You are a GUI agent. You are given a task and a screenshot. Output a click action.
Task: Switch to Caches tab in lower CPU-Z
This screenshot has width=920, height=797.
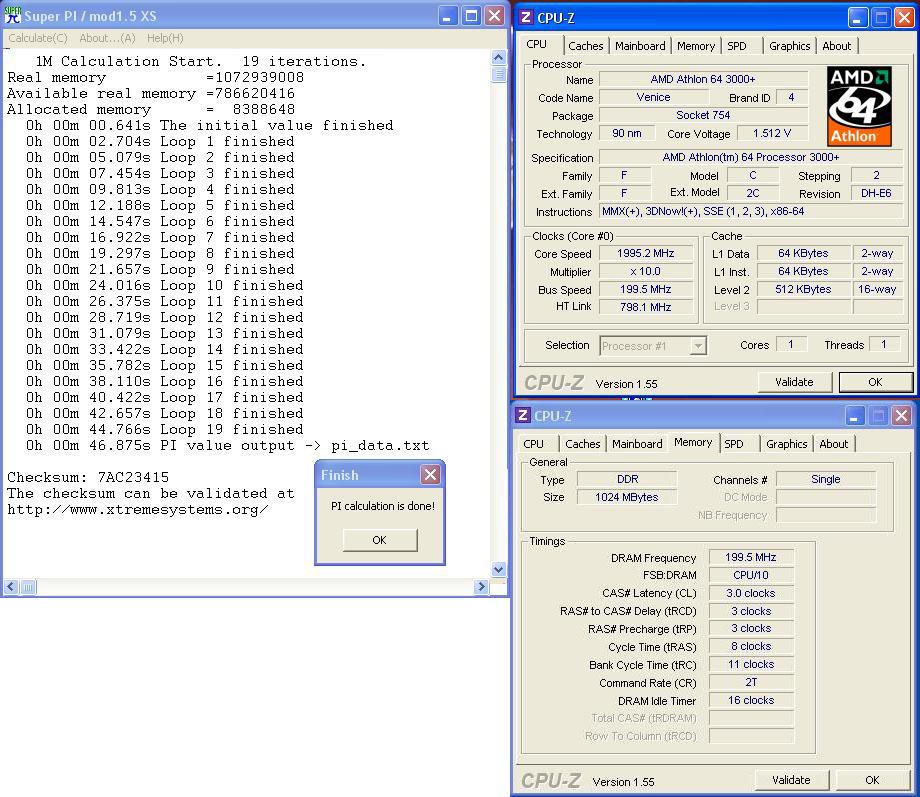point(583,444)
